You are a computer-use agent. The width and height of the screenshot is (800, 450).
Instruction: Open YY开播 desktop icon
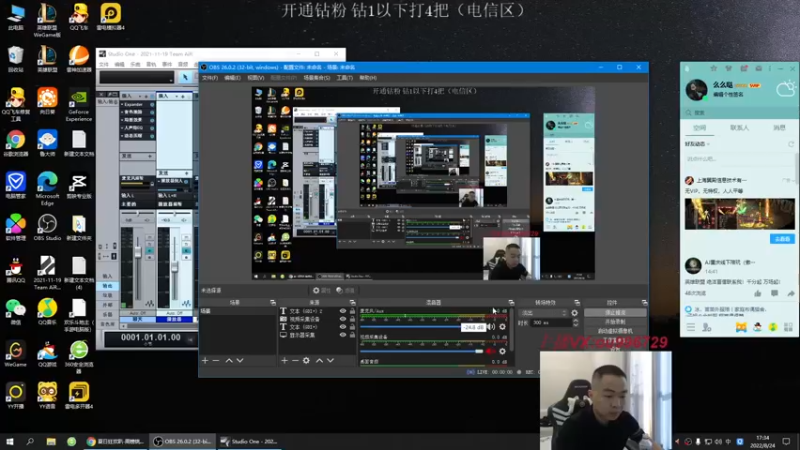click(x=15, y=396)
